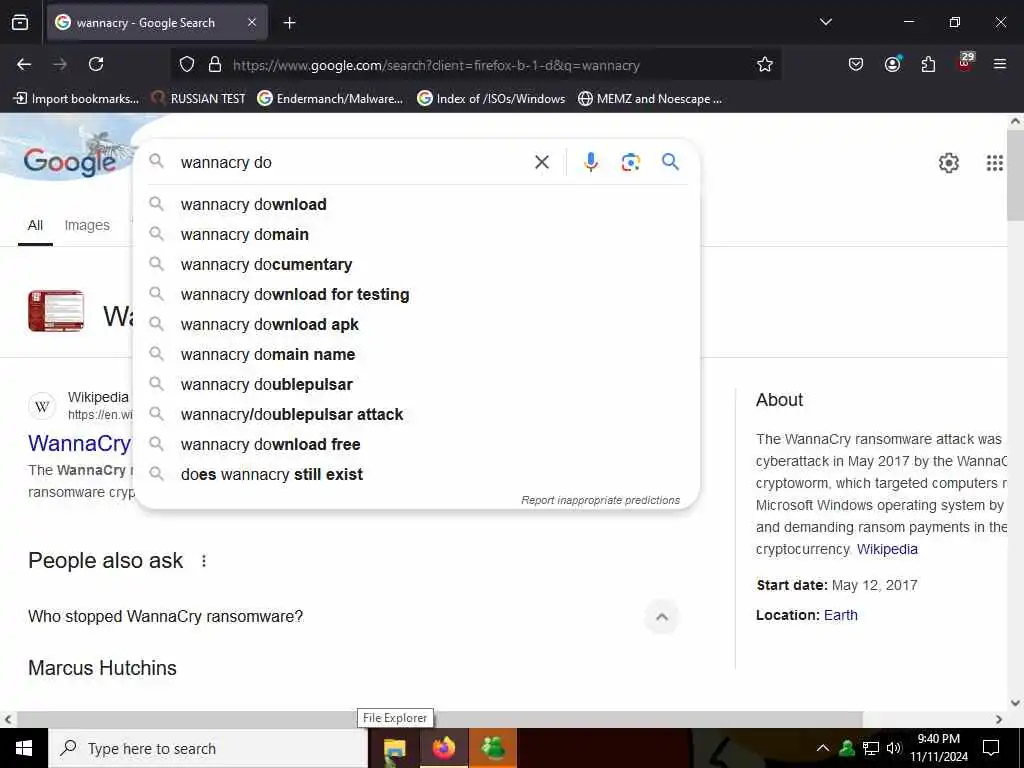Click volume speaker tray icon
Image resolution: width=1024 pixels, height=768 pixels.
point(893,748)
